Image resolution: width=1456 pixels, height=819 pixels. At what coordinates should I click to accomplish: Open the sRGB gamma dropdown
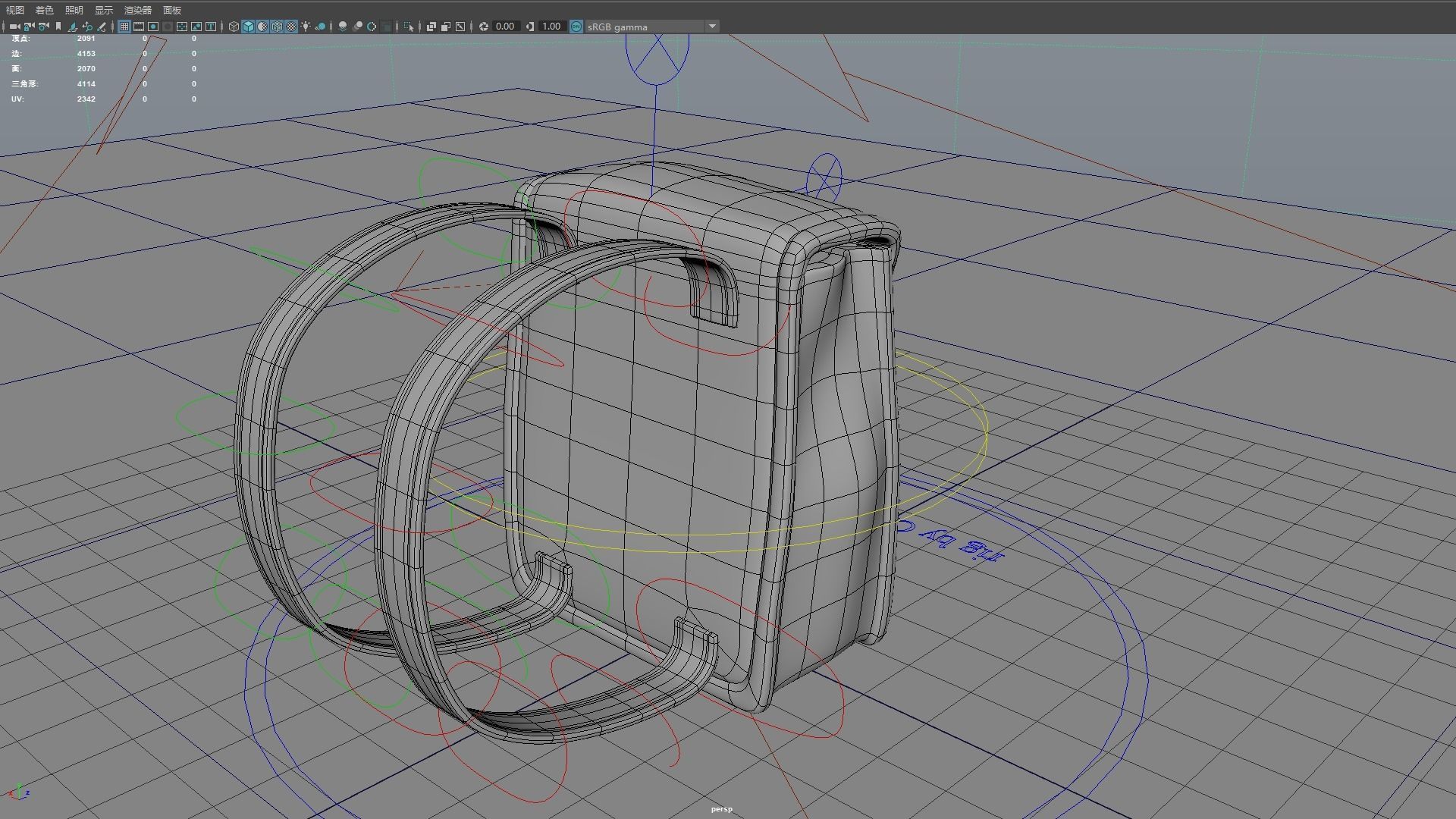[x=711, y=27]
